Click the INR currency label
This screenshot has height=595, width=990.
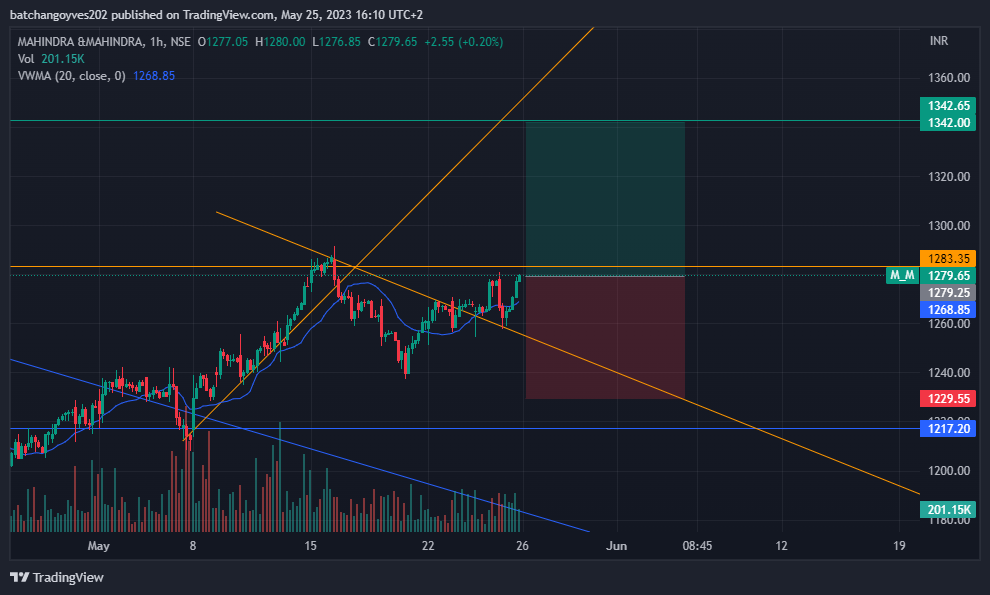point(938,40)
